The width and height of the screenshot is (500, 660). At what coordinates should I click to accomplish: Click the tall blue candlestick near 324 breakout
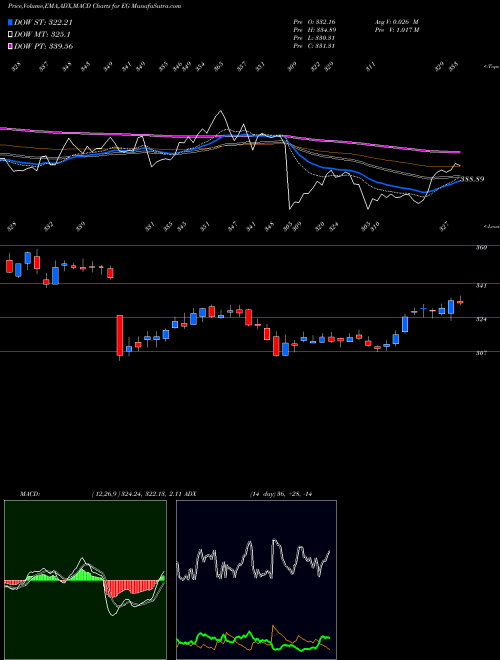(405, 324)
